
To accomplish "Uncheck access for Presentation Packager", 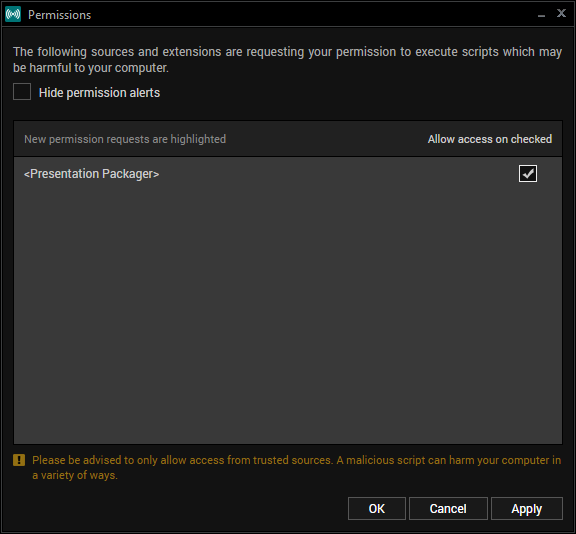I will tap(528, 173).
